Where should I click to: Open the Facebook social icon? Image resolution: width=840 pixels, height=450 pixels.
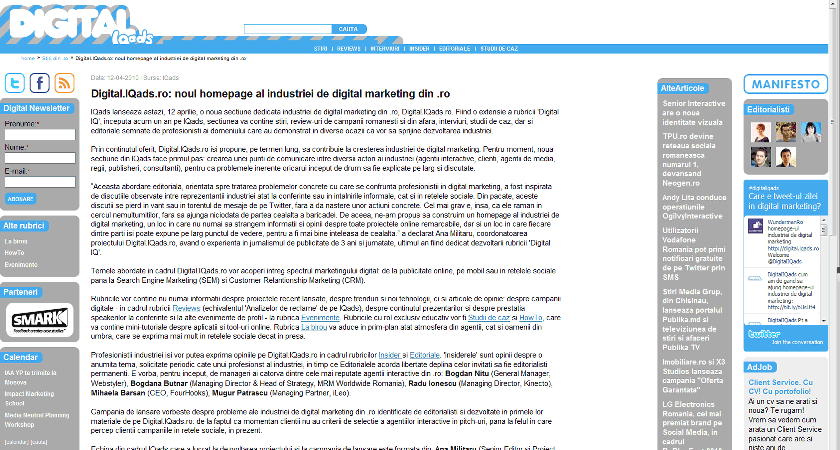pyautogui.click(x=40, y=83)
